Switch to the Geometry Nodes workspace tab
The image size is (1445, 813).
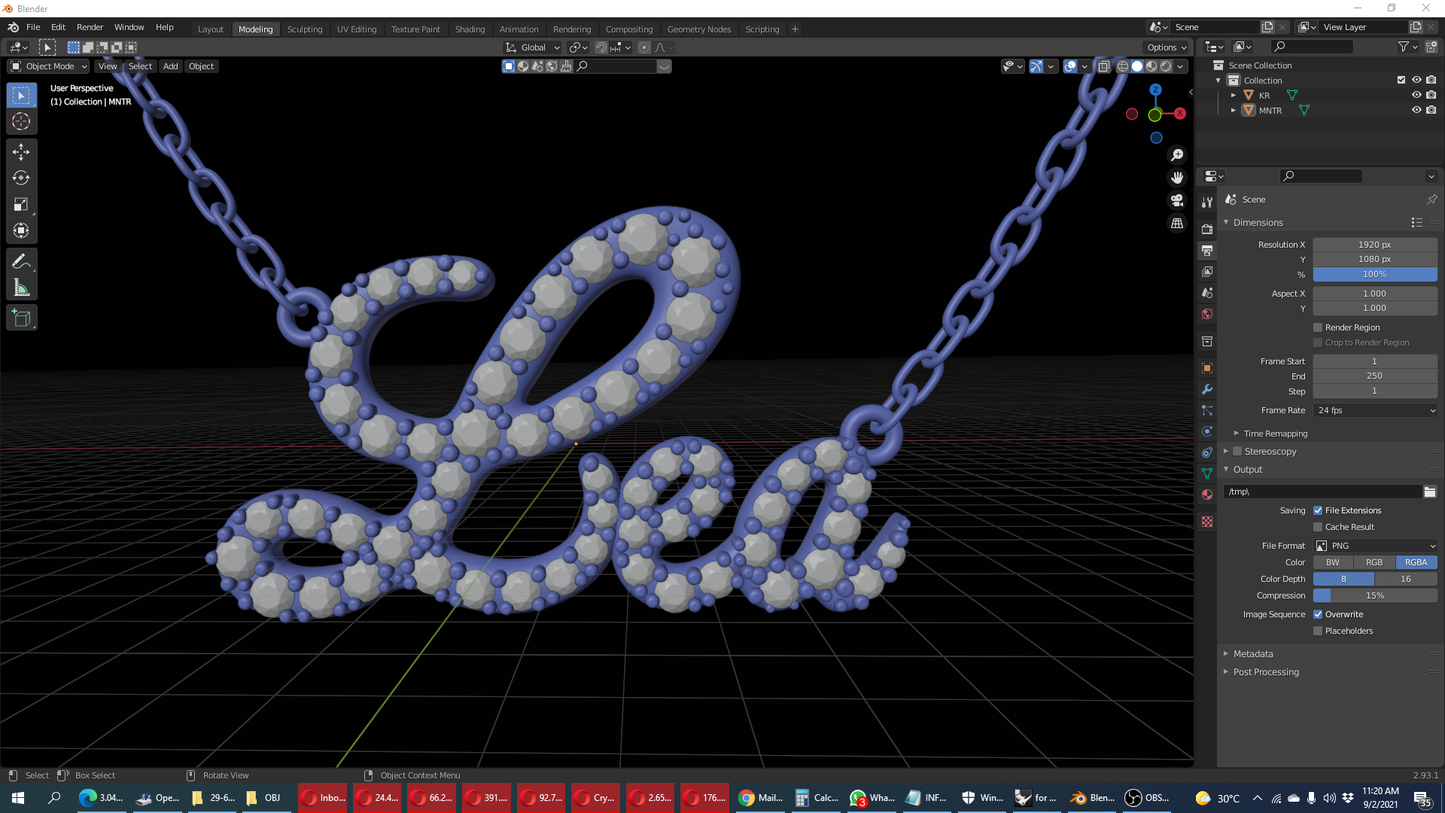(x=699, y=29)
